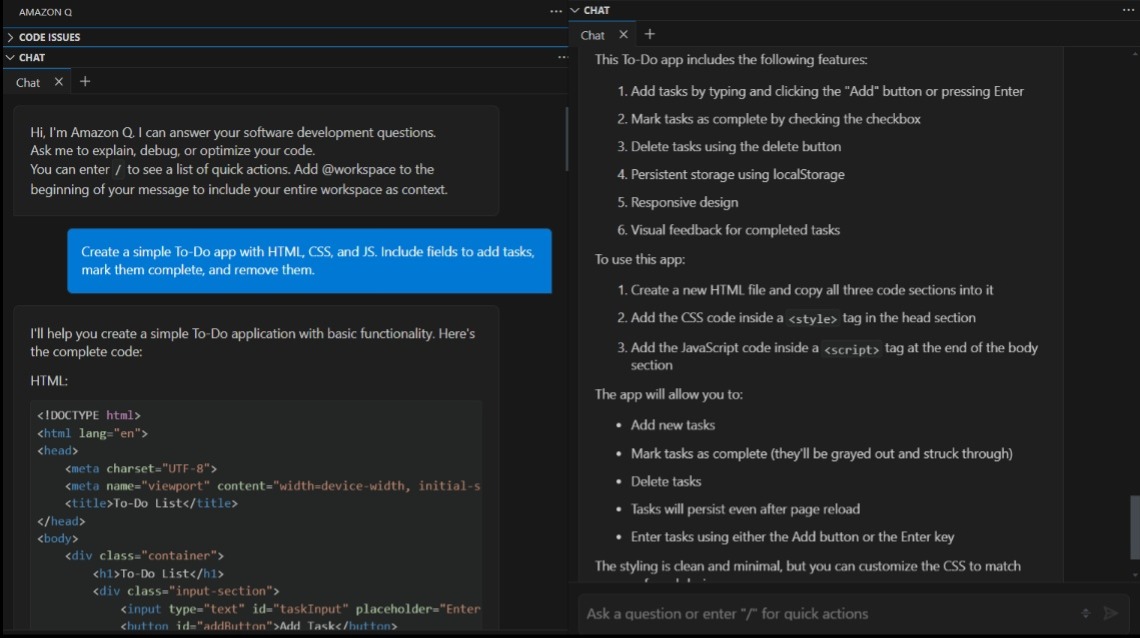Open the Amazon Q panel more actions menu
This screenshot has height=638, width=1140.
pos(555,12)
